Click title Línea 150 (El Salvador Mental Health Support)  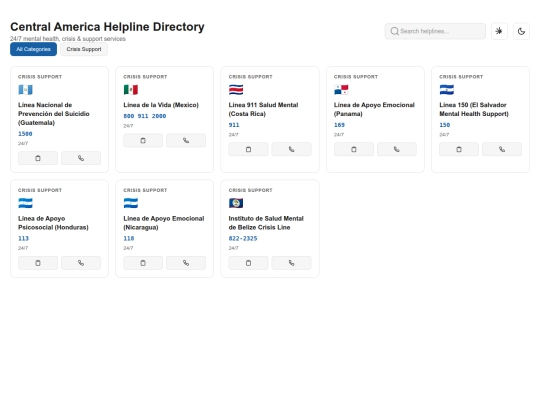pyautogui.click(x=474, y=109)
